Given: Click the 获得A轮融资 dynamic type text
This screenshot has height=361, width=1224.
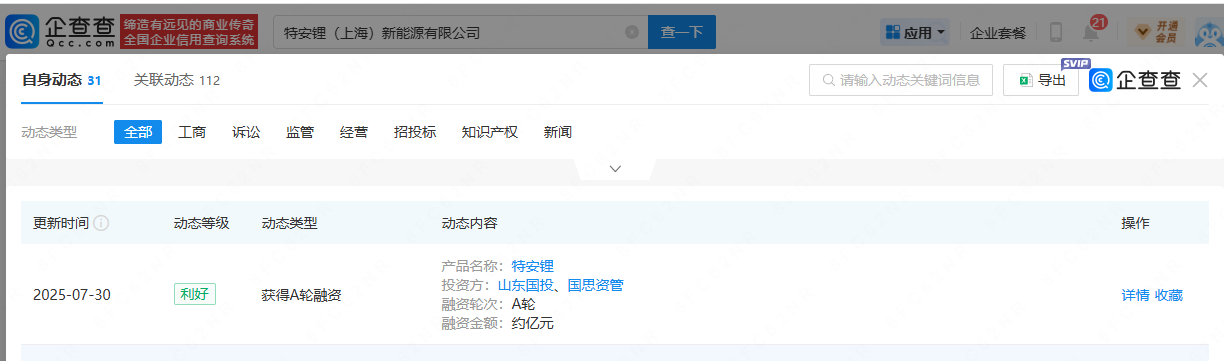Looking at the screenshot, I should (302, 295).
